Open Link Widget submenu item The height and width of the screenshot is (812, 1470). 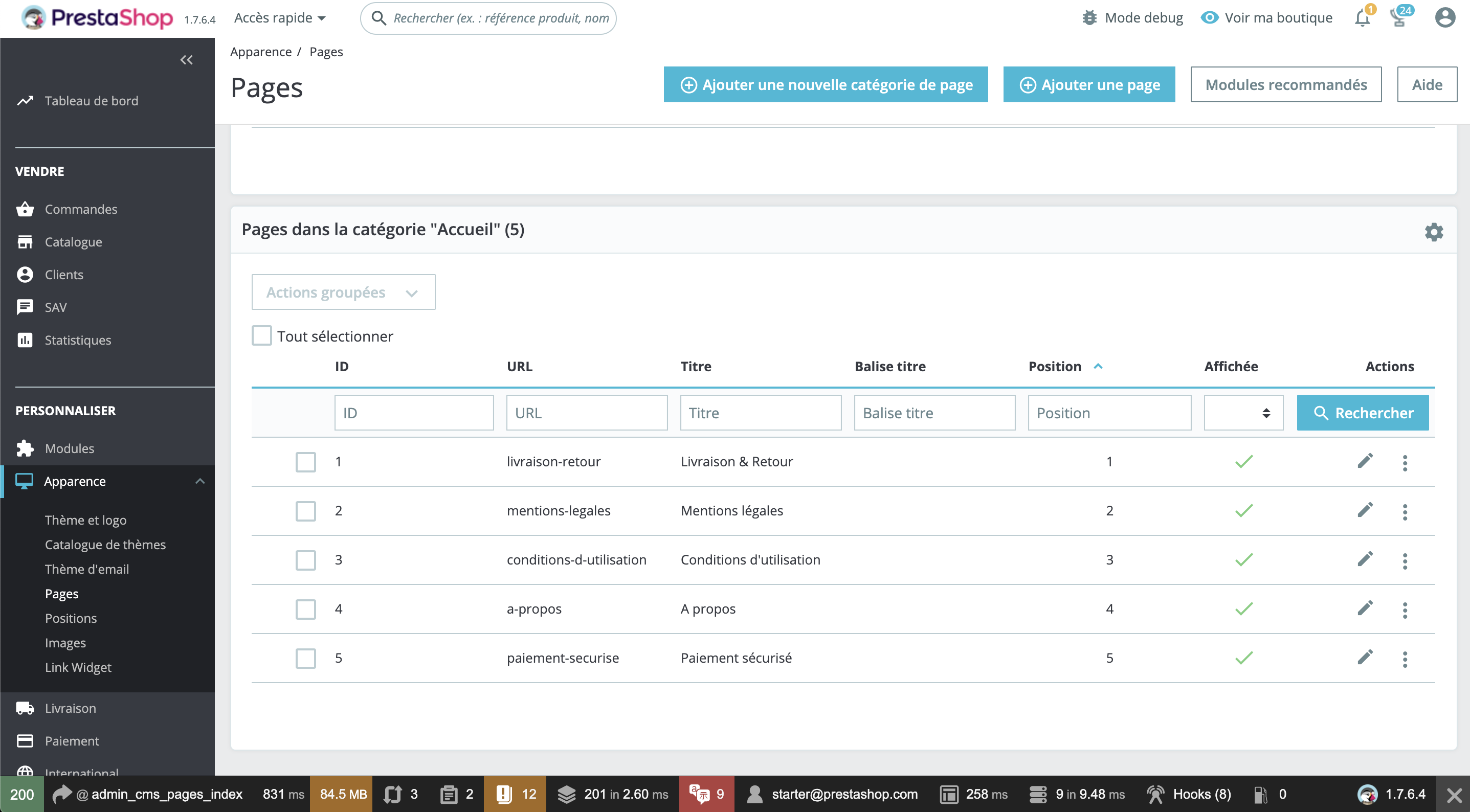point(78,667)
